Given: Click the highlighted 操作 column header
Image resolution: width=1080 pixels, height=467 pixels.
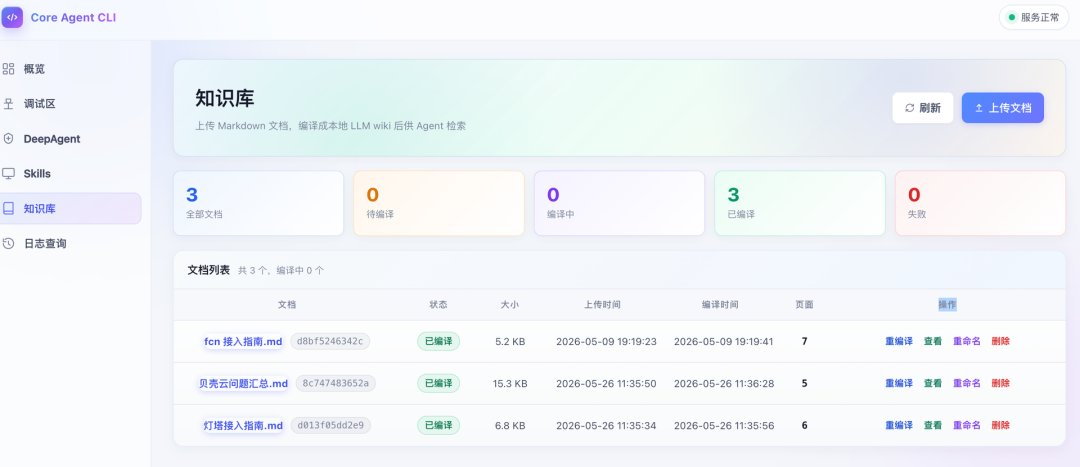Looking at the screenshot, I should [947, 304].
